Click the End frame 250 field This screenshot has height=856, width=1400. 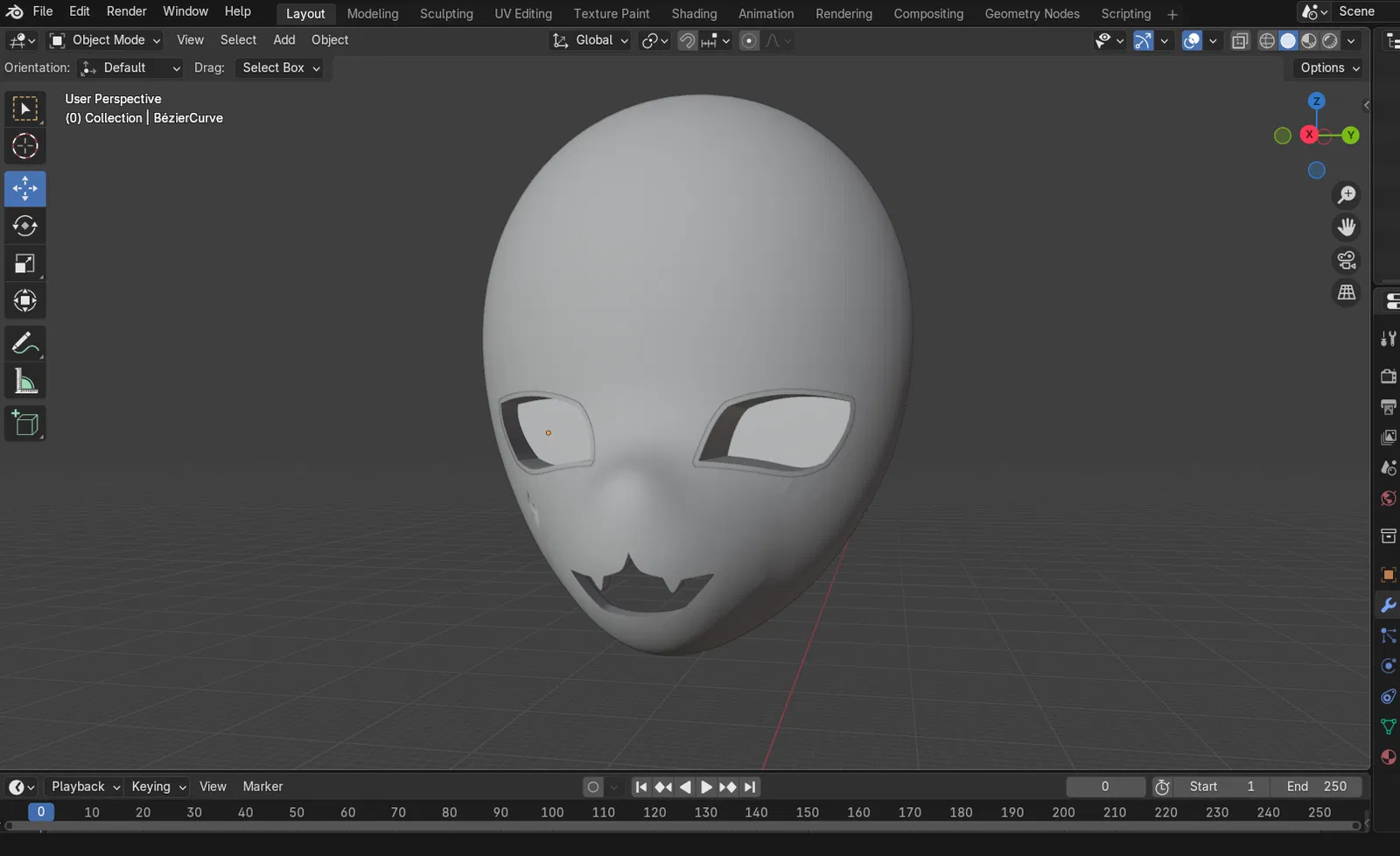pos(1316,787)
